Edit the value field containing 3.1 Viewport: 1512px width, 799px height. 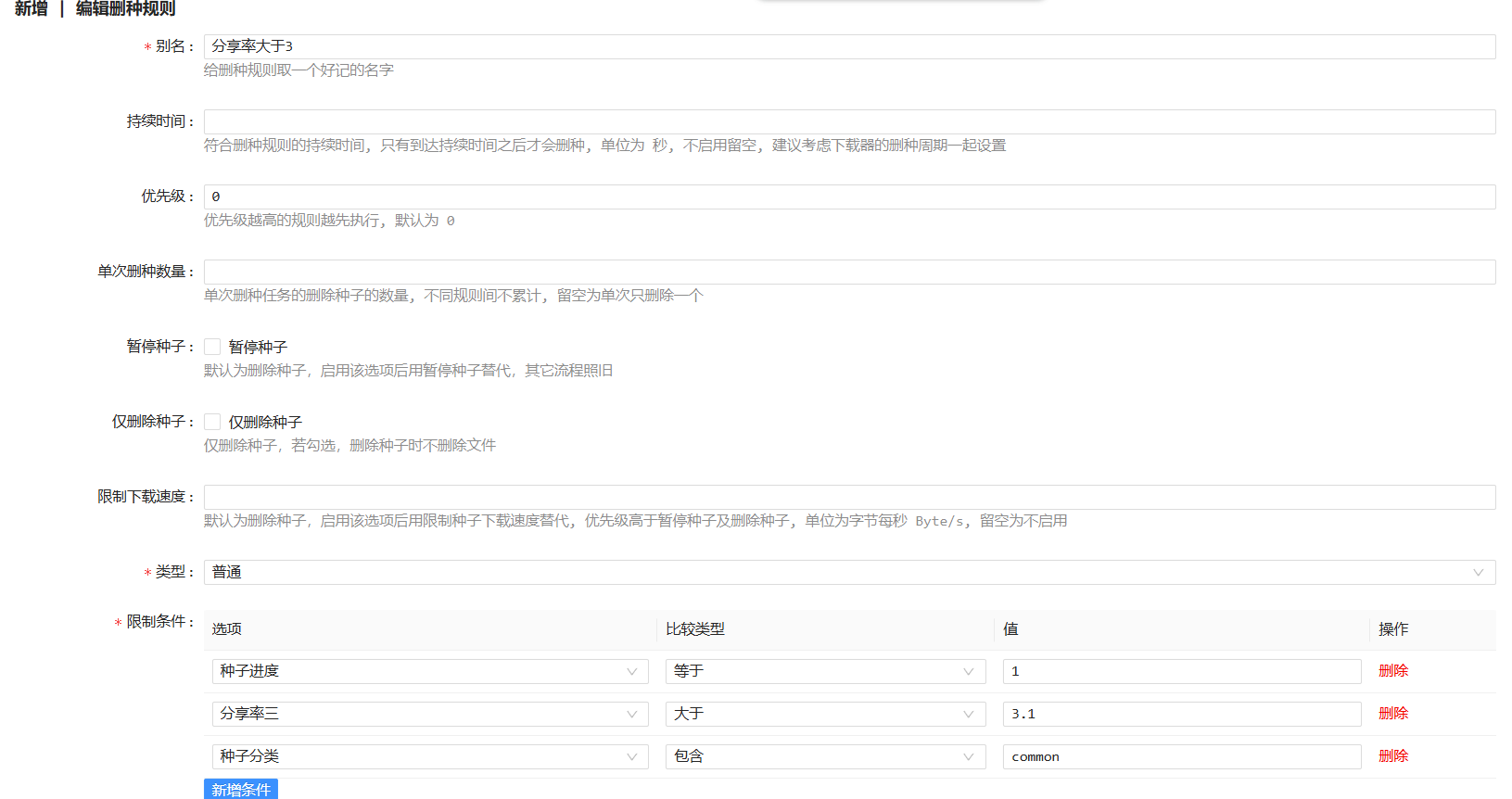pos(1181,714)
